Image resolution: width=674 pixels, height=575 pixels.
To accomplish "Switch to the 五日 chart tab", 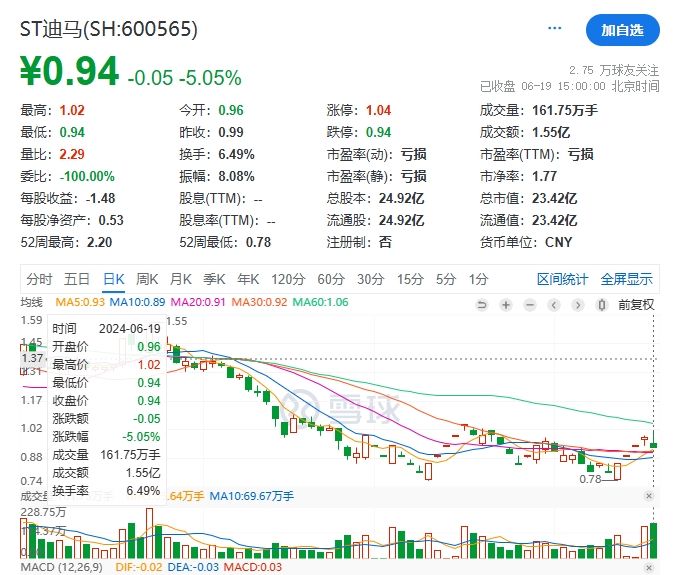I will tap(77, 279).
